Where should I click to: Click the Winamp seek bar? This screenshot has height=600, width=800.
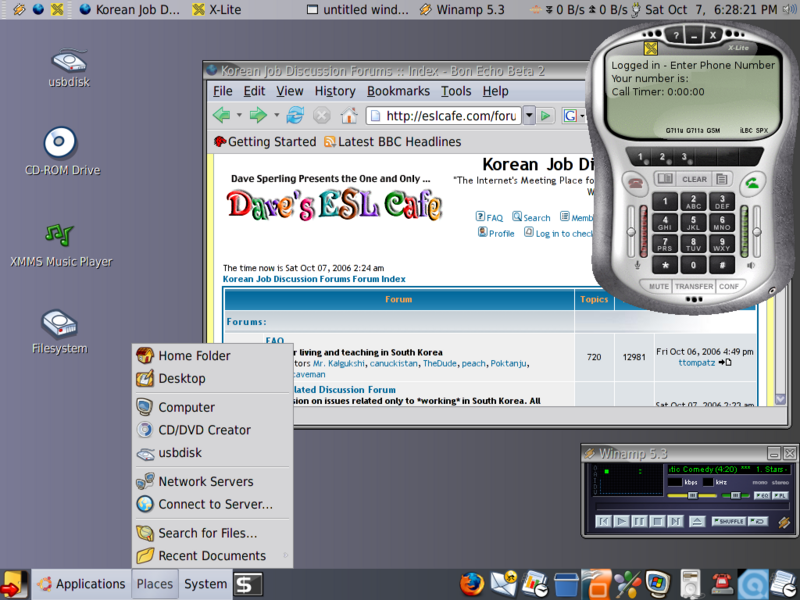691,507
